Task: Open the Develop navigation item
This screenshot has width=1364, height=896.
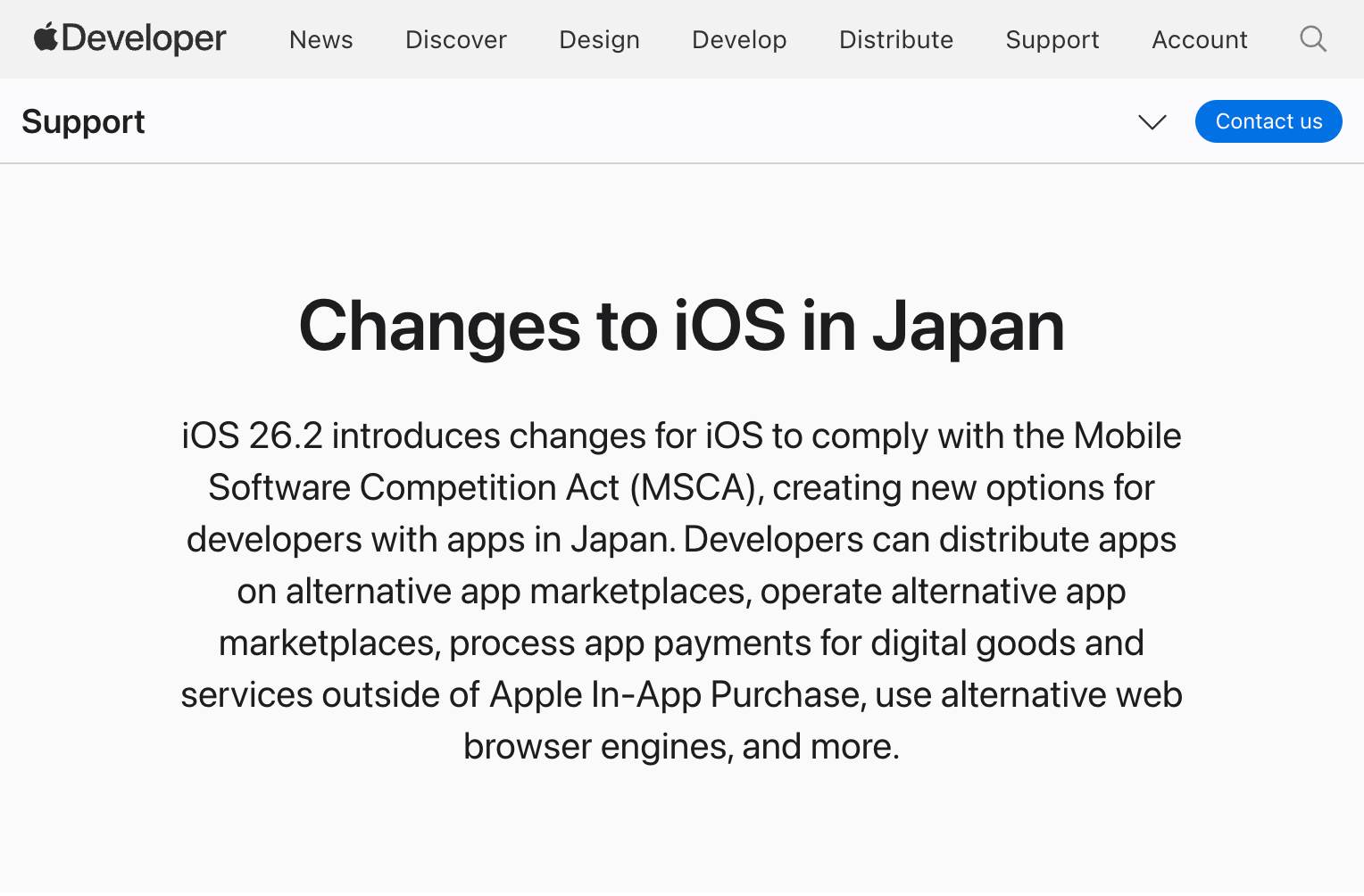Action: 739,40
